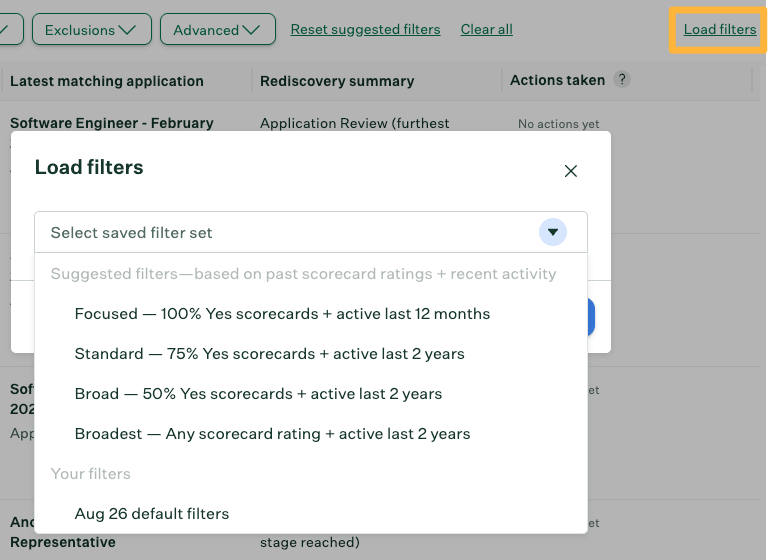Click Reset suggested filters link

pyautogui.click(x=365, y=29)
